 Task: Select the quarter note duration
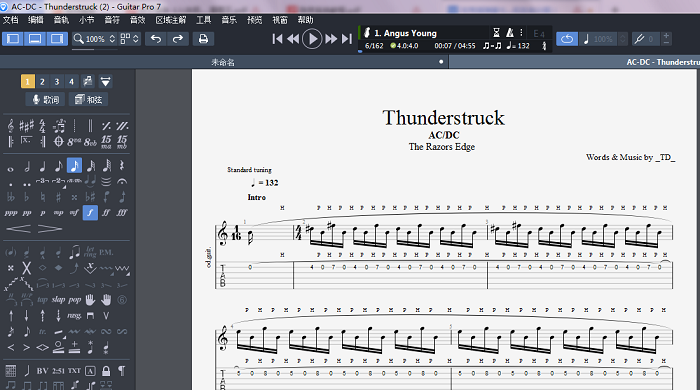tap(42, 166)
